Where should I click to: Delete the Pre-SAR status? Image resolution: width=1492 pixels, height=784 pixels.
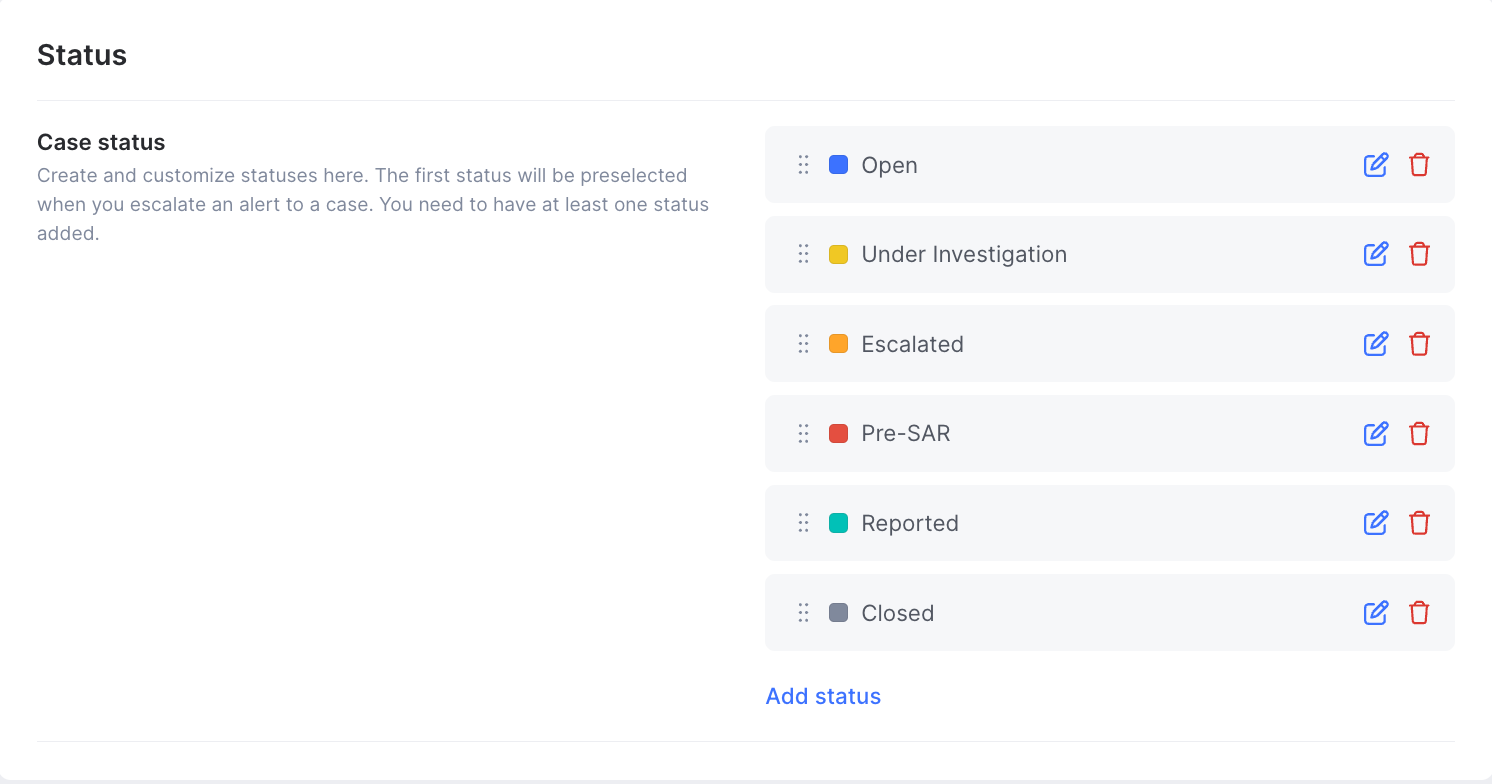(1419, 434)
